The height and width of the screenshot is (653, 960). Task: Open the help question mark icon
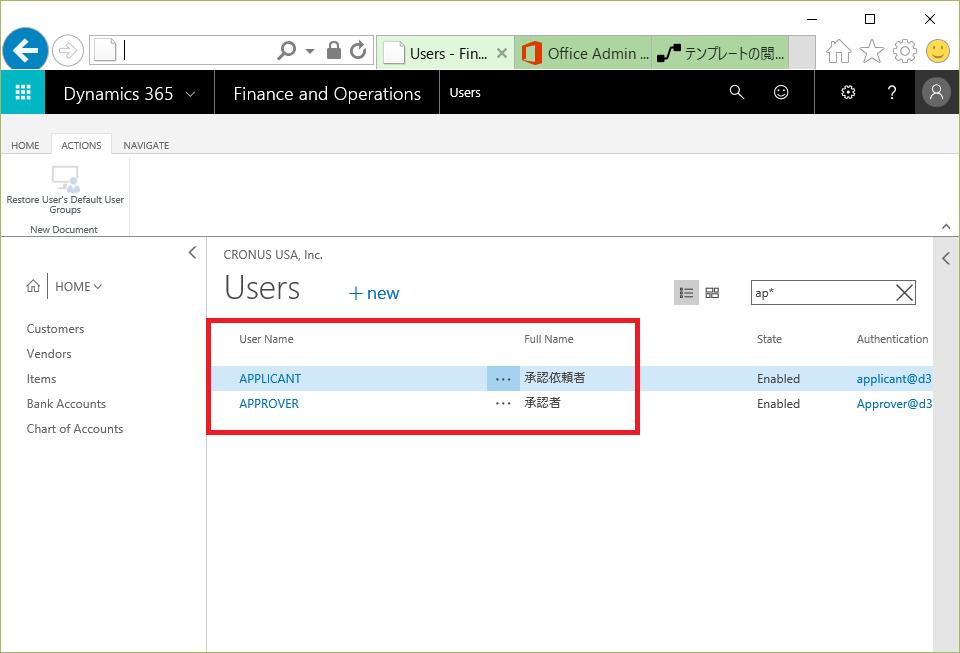892,92
